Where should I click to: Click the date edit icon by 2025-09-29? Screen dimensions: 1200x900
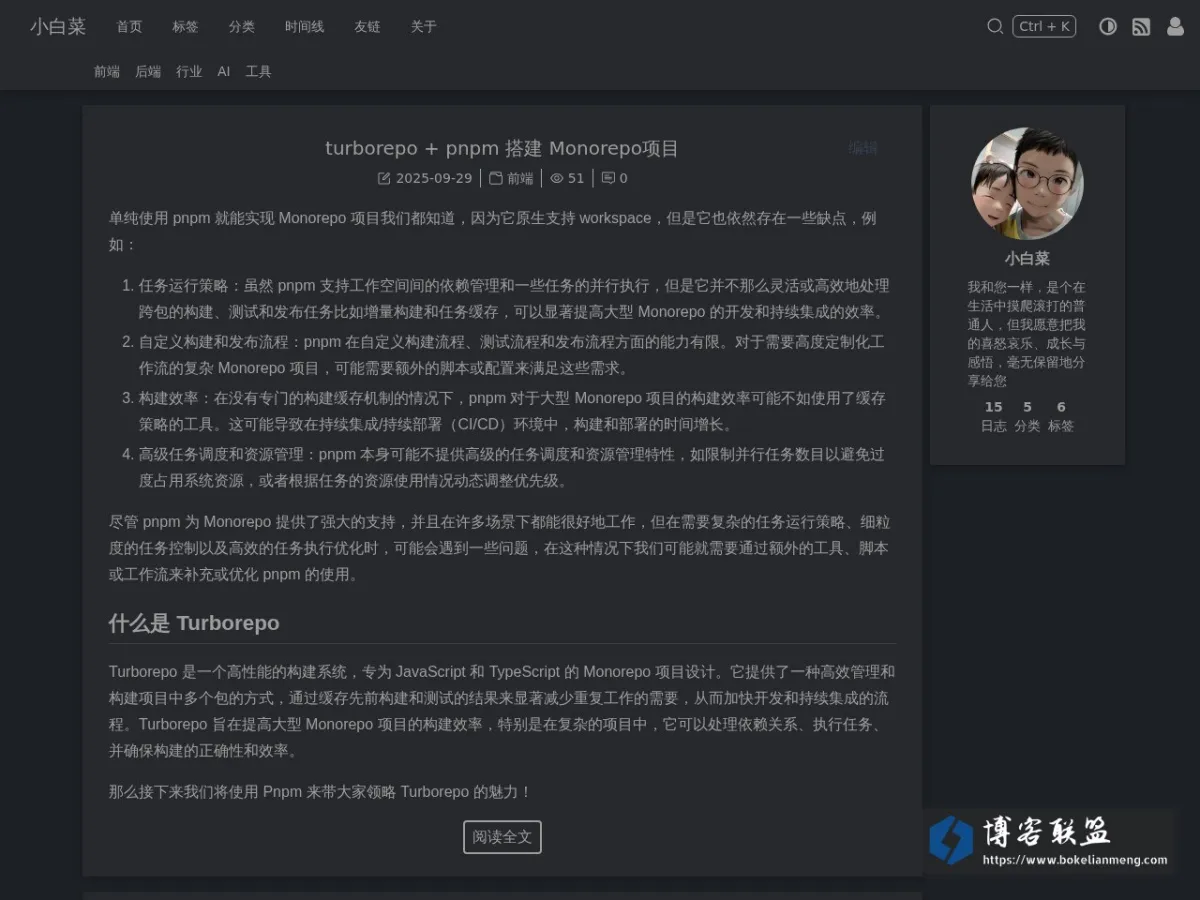384,178
